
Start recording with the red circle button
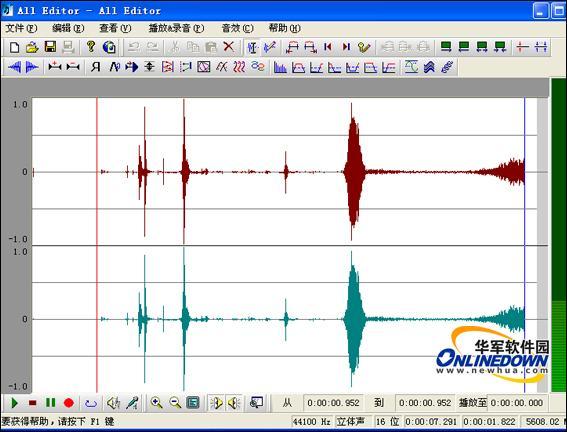click(69, 403)
